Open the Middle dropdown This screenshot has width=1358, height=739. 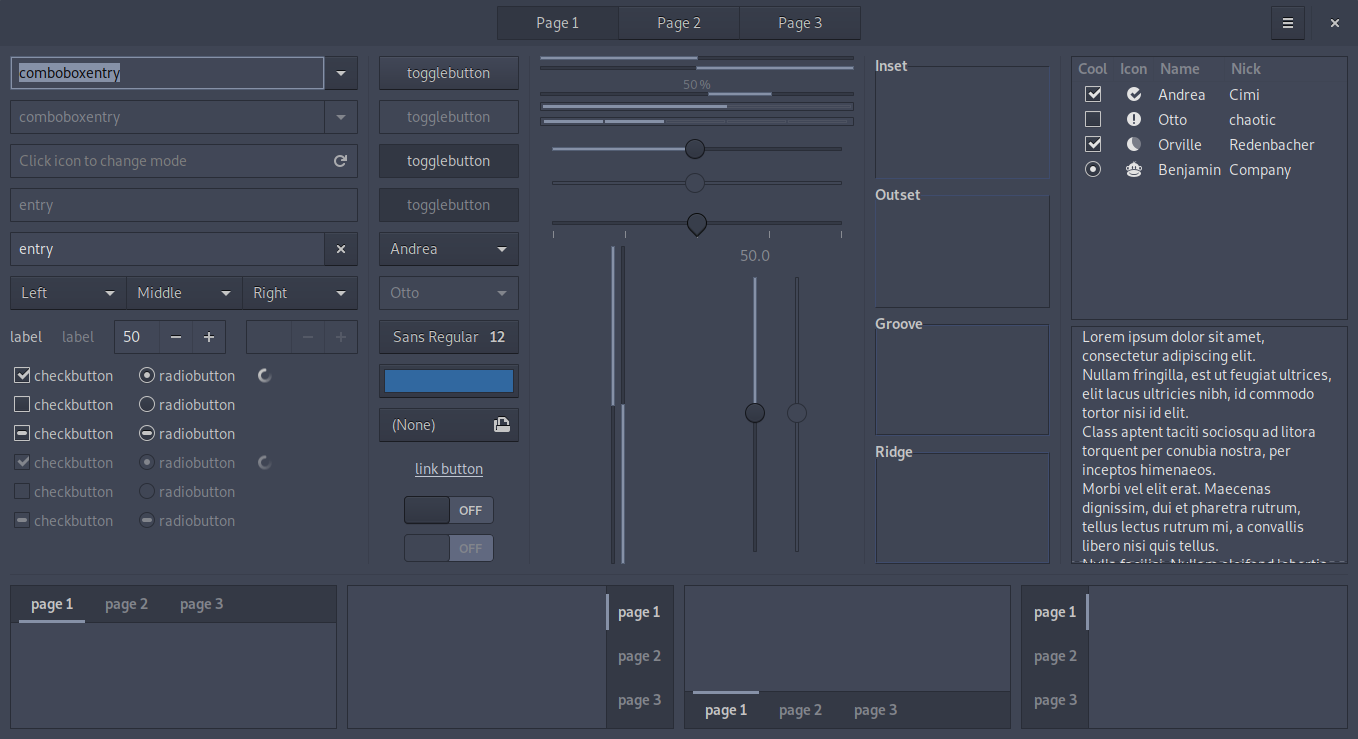184,293
